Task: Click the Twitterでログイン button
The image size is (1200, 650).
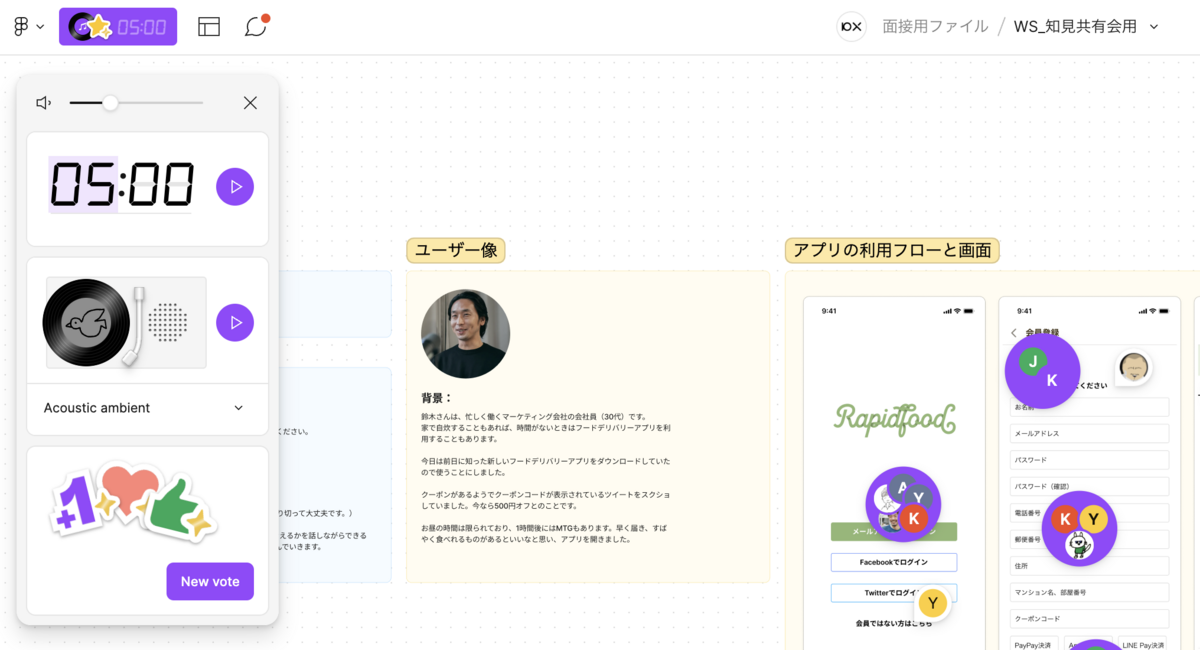Action: point(894,593)
